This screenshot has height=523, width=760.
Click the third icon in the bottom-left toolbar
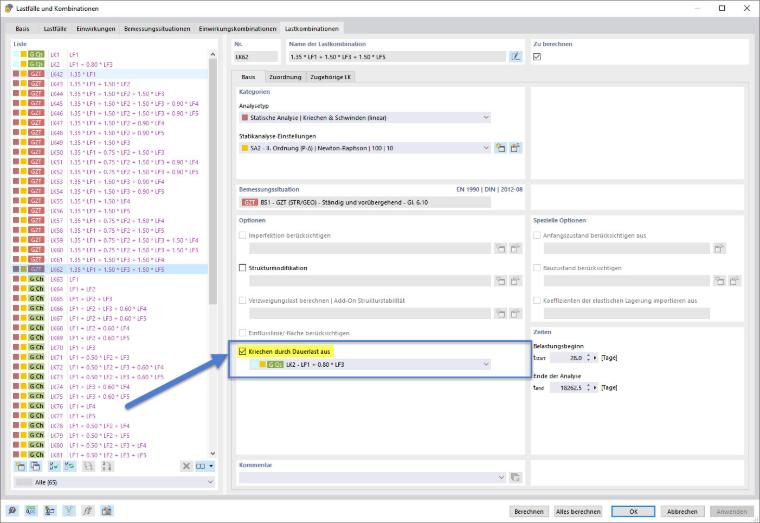tap(49, 510)
